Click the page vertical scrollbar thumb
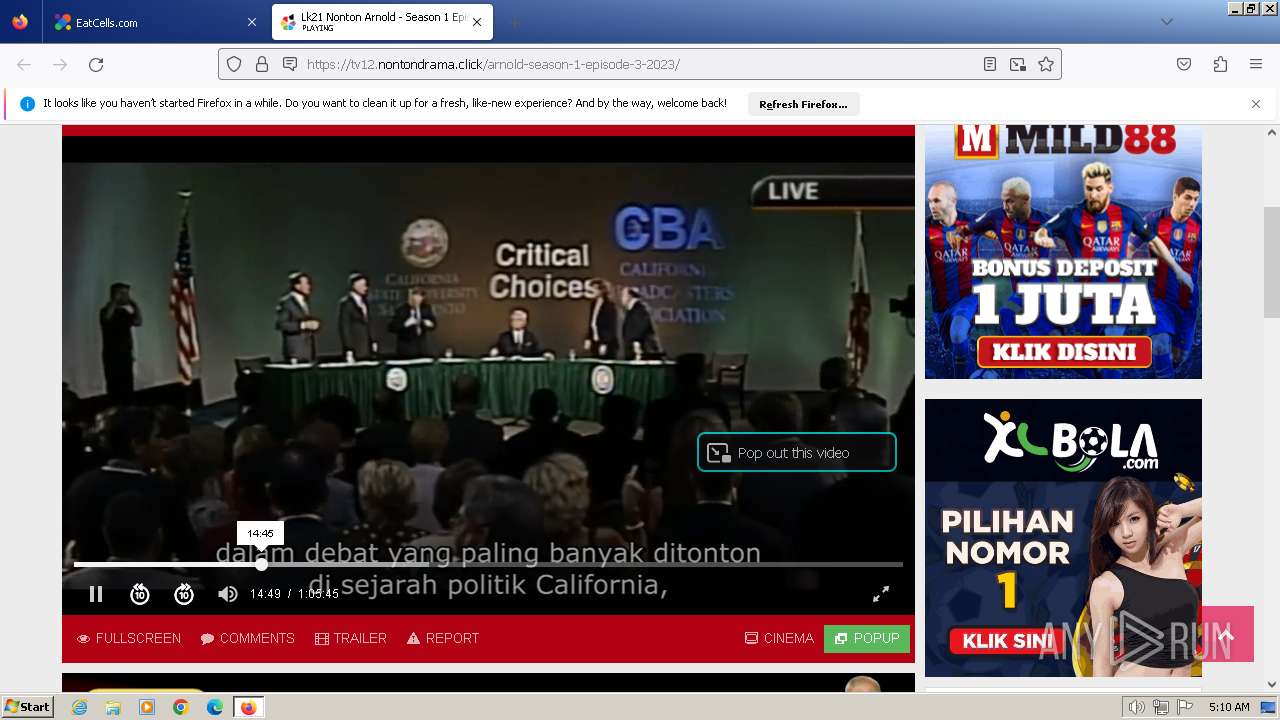 [x=1272, y=262]
